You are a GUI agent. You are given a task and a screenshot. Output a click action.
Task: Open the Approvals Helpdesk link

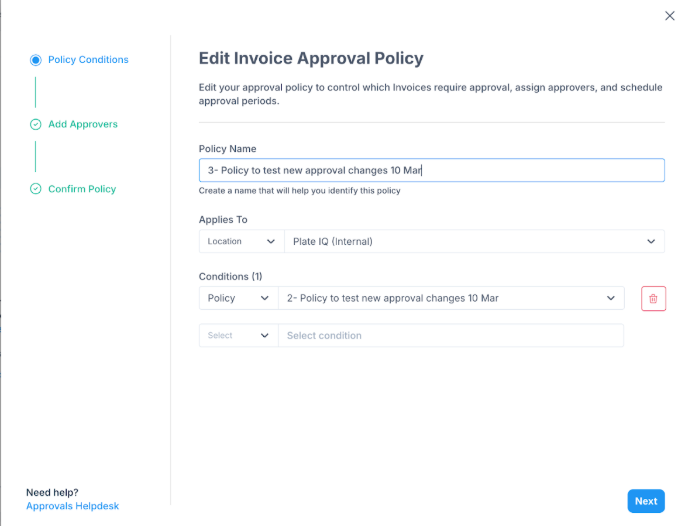[x=72, y=506]
